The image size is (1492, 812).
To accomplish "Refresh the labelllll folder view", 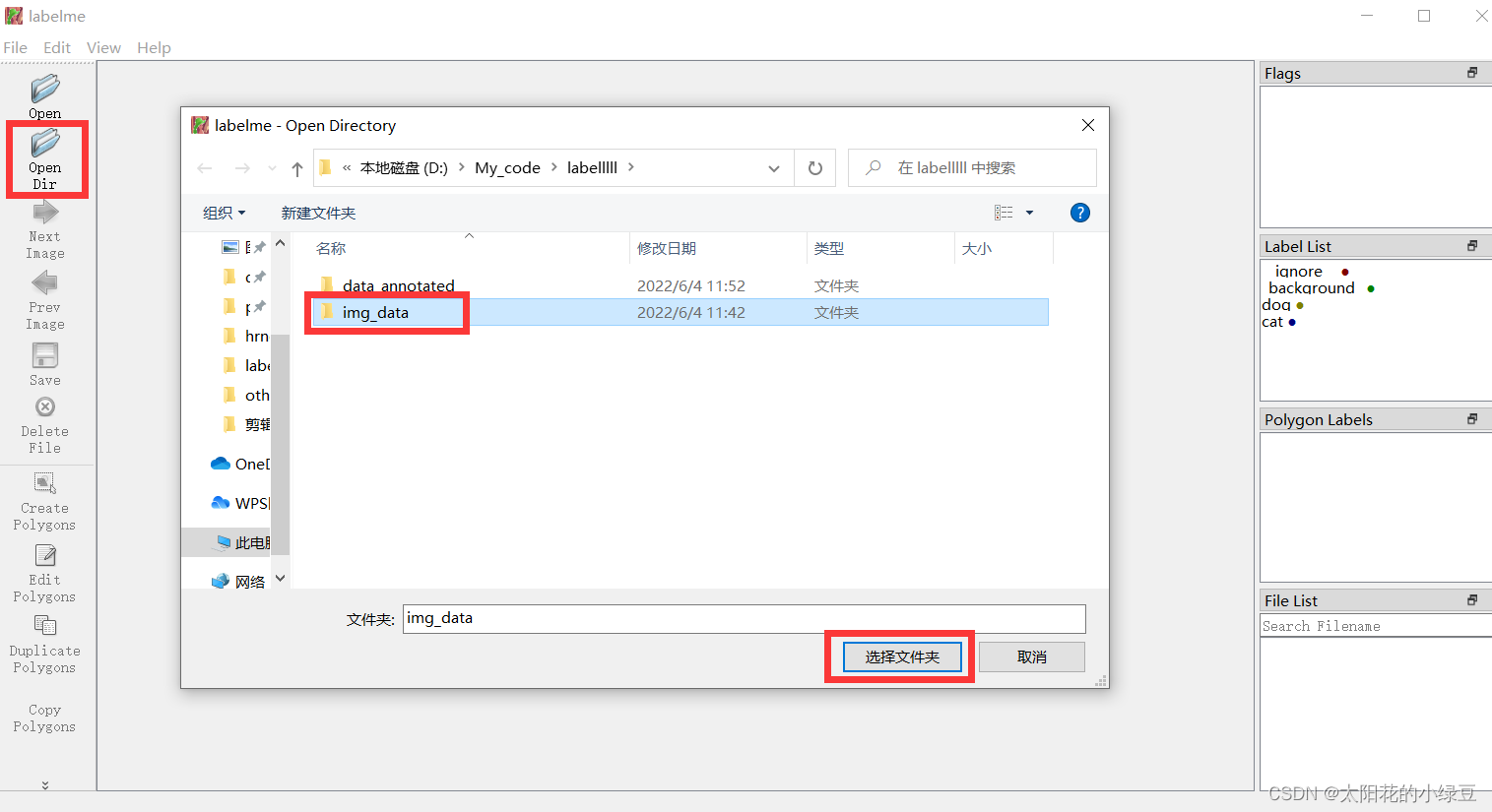I will coord(815,168).
